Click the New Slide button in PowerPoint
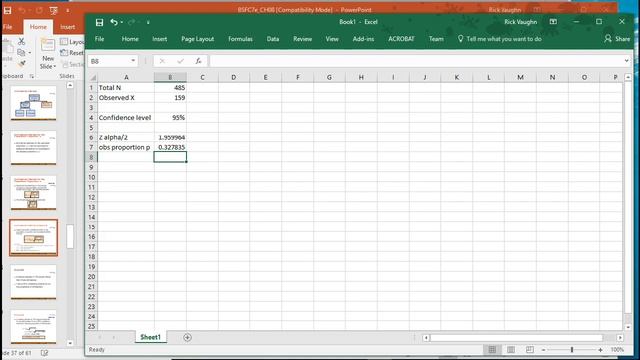 pyautogui.click(x=48, y=54)
